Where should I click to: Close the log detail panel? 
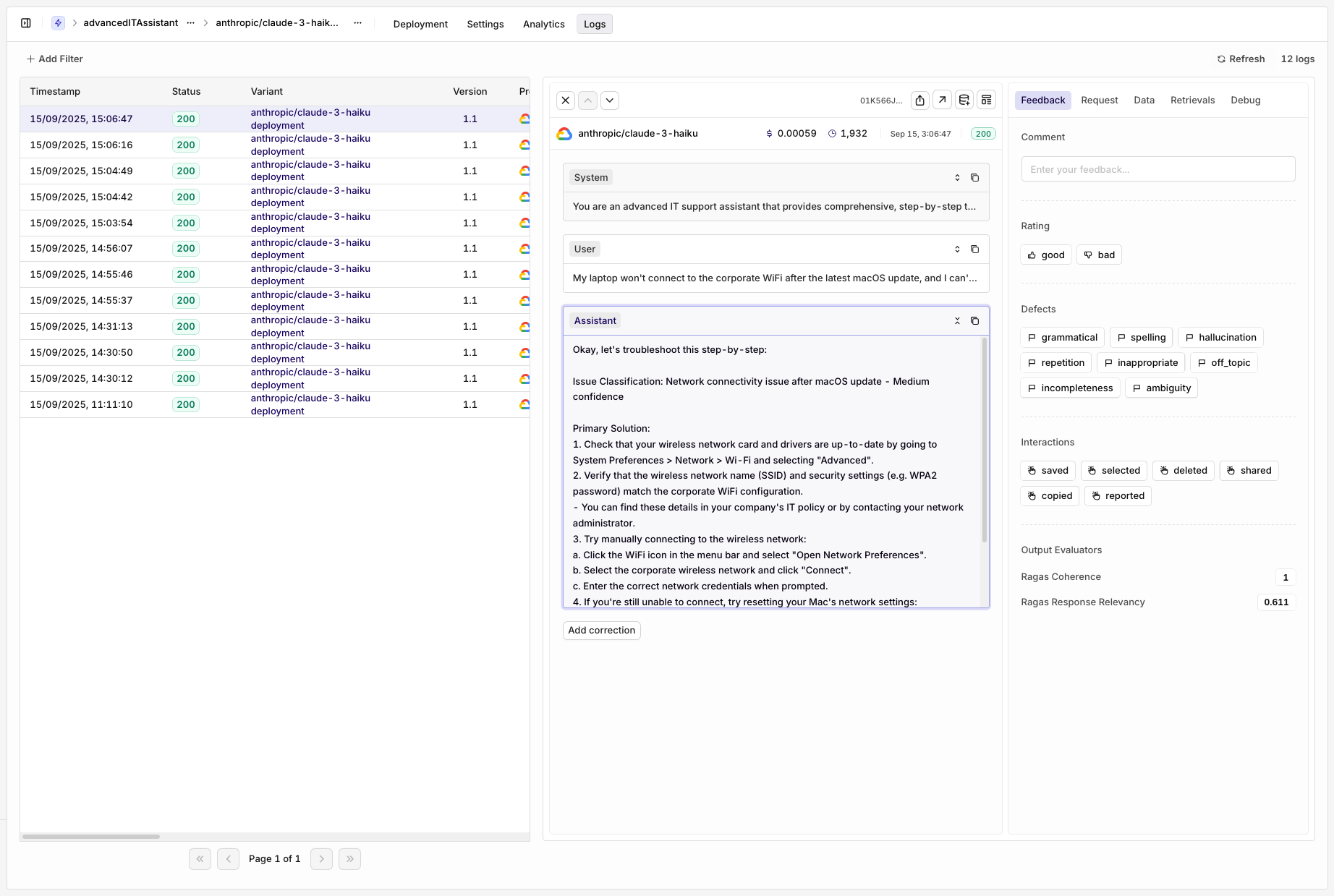pyautogui.click(x=566, y=101)
